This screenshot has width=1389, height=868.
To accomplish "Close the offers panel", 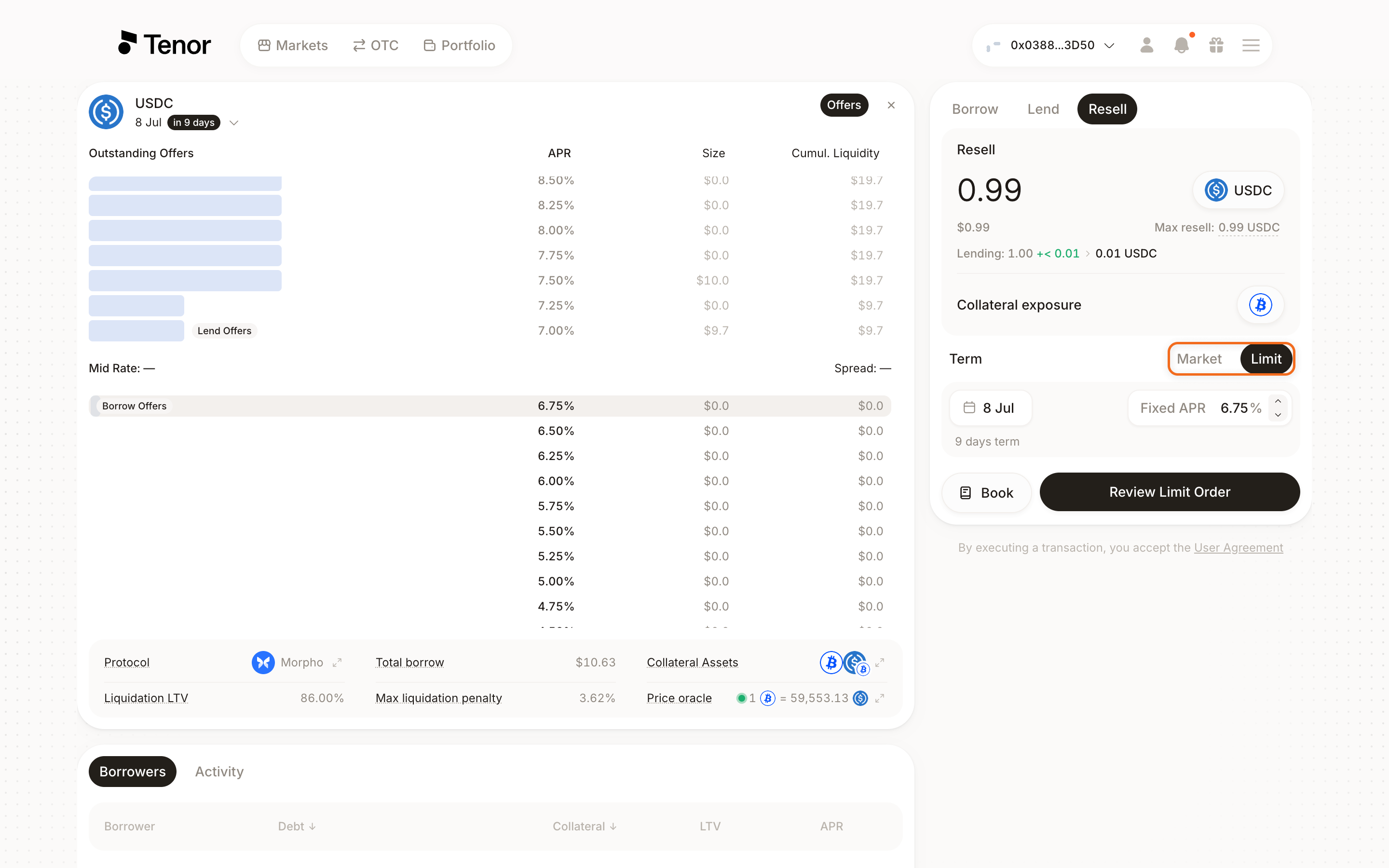I will (891, 105).
